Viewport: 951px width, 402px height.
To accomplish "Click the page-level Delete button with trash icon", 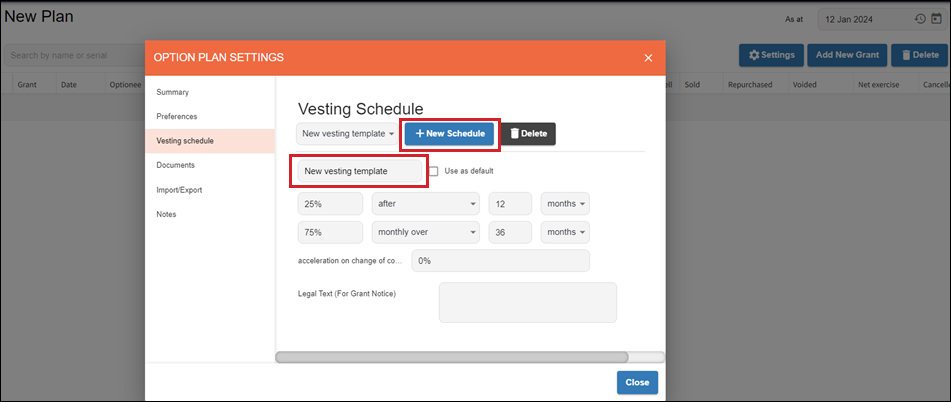I will point(918,55).
